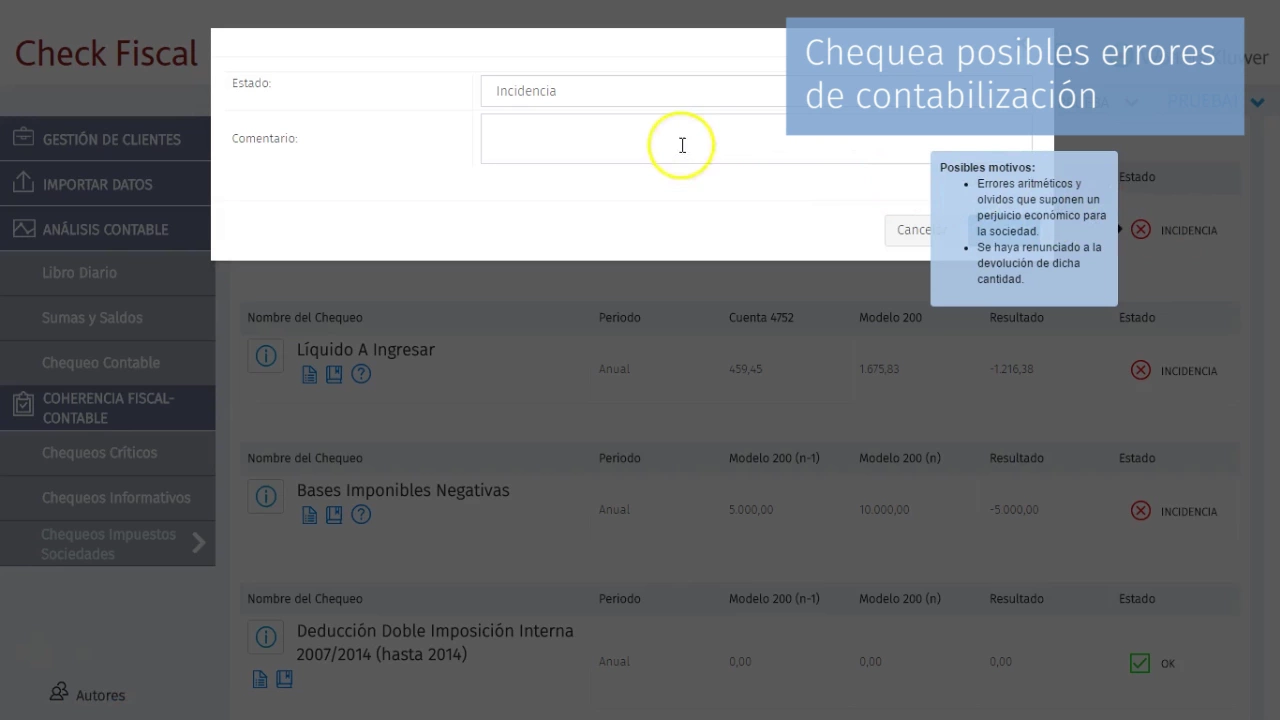Click Líquido A Ingresar check title

(366, 350)
